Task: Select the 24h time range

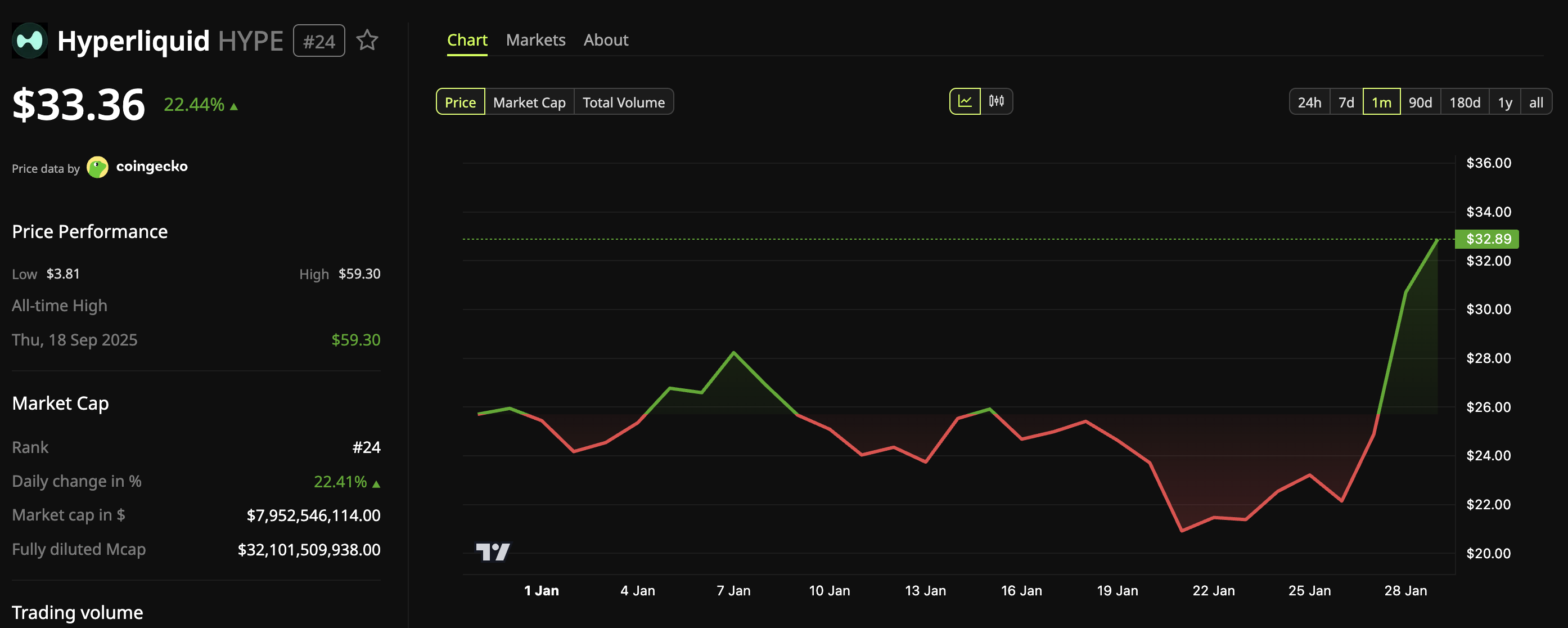Action: click(1309, 102)
